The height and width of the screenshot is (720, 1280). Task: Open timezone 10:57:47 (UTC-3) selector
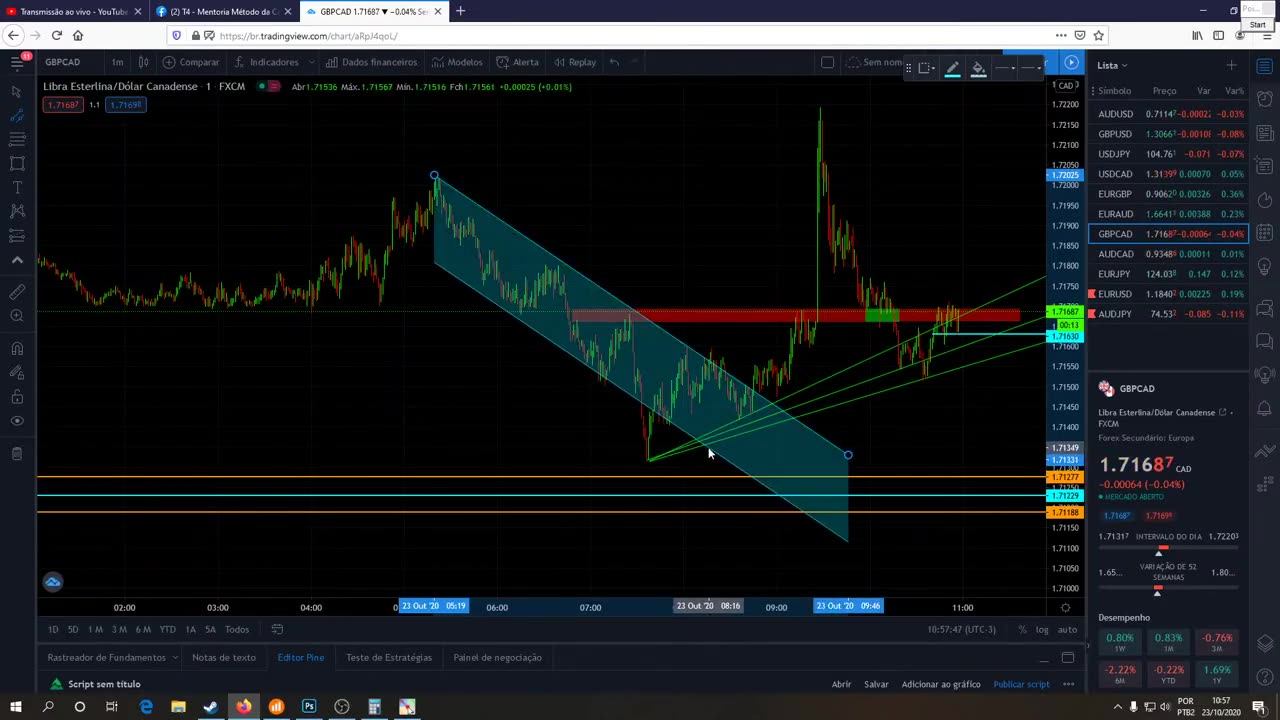coord(961,629)
